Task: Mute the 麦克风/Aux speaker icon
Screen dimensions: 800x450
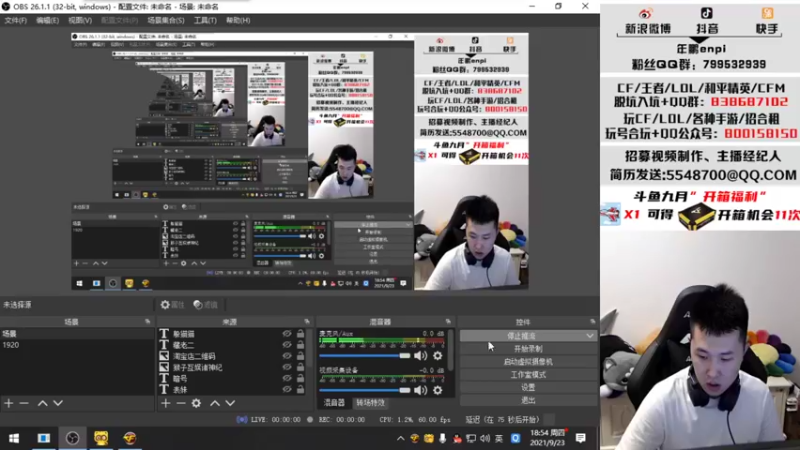Action: click(x=420, y=356)
